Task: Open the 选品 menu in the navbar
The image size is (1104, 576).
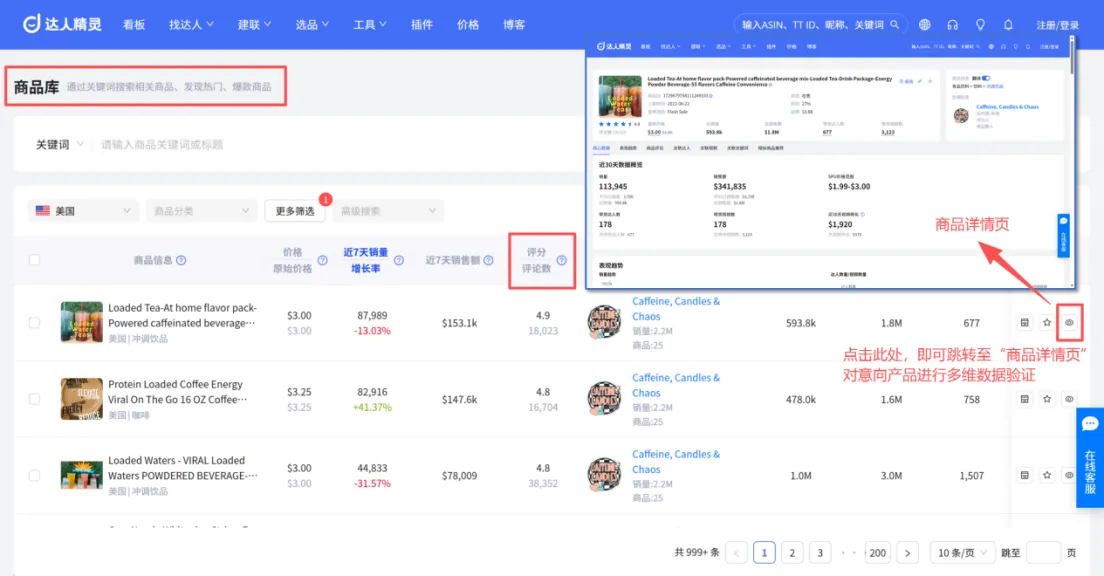Action: tap(311, 24)
